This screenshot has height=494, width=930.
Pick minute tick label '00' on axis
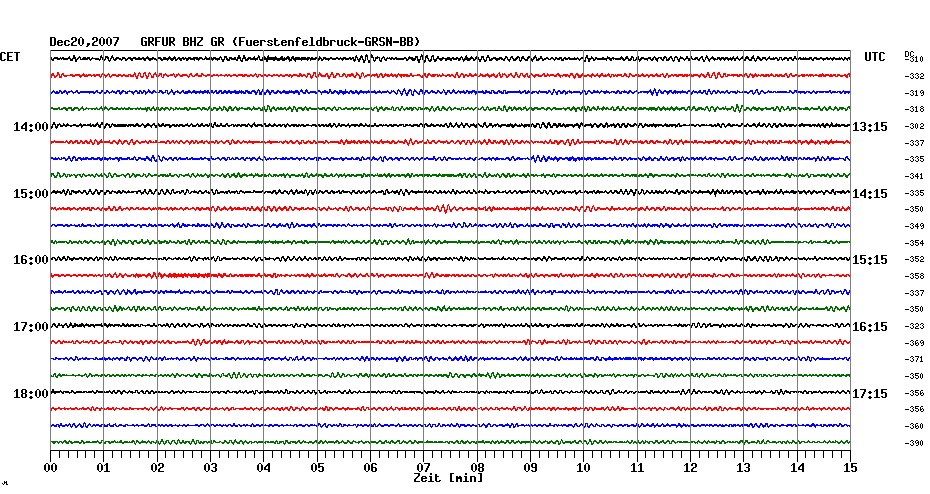coord(50,468)
